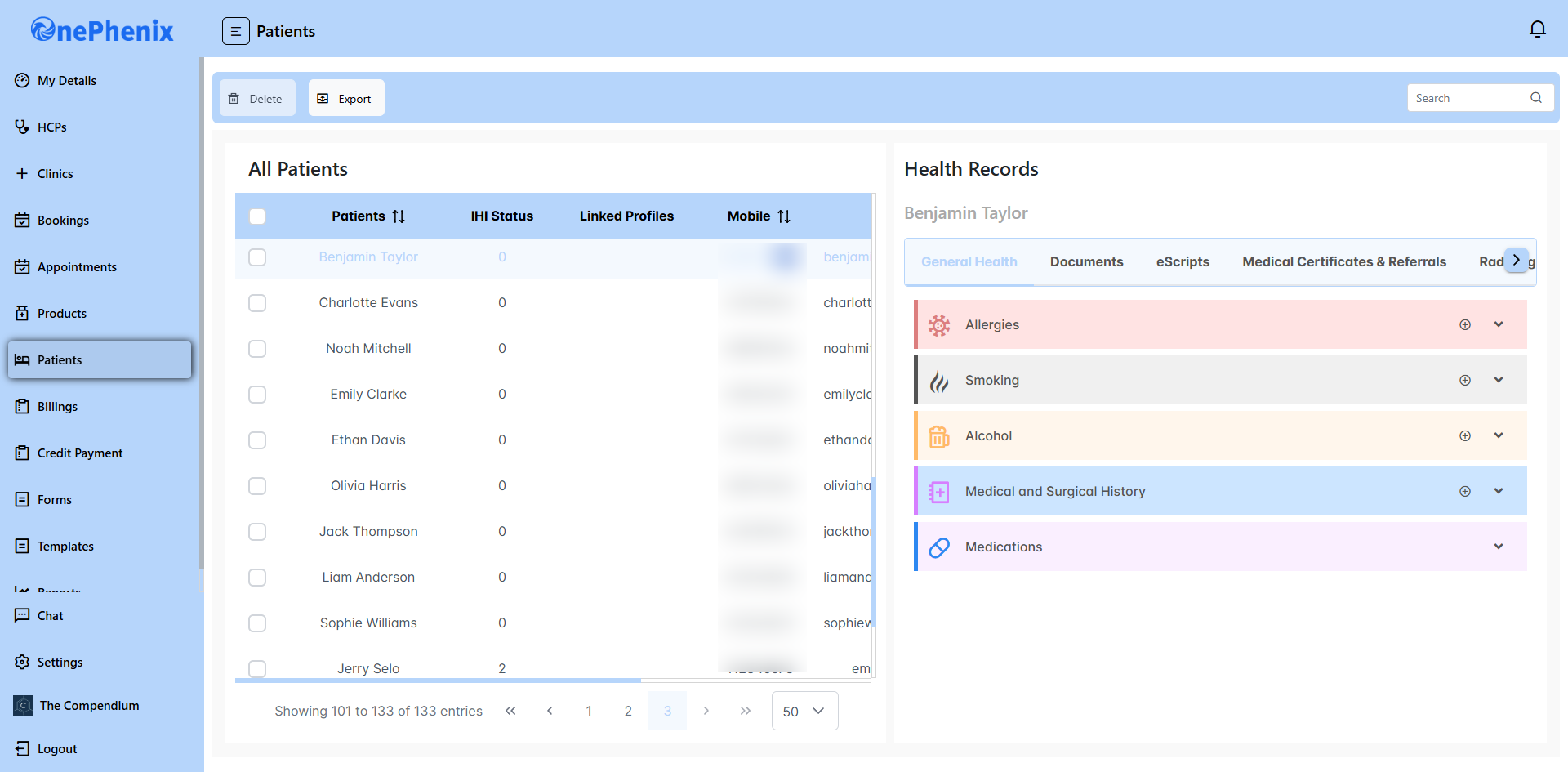The image size is (1568, 772).
Task: Go to page 2 of patients
Action: point(628,711)
